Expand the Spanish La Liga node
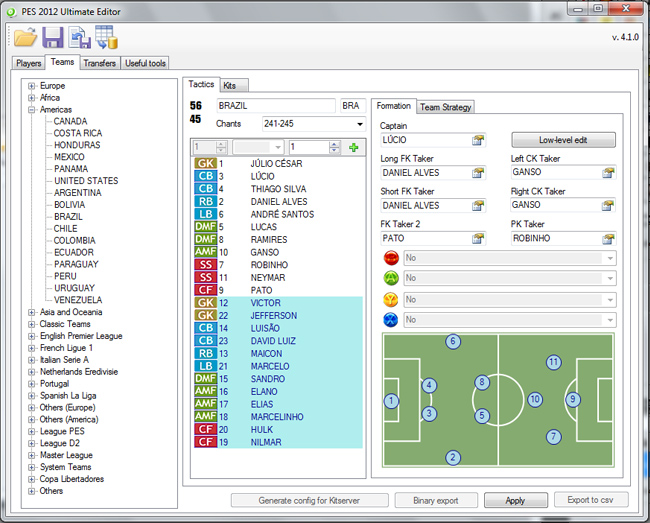 tap(32, 396)
